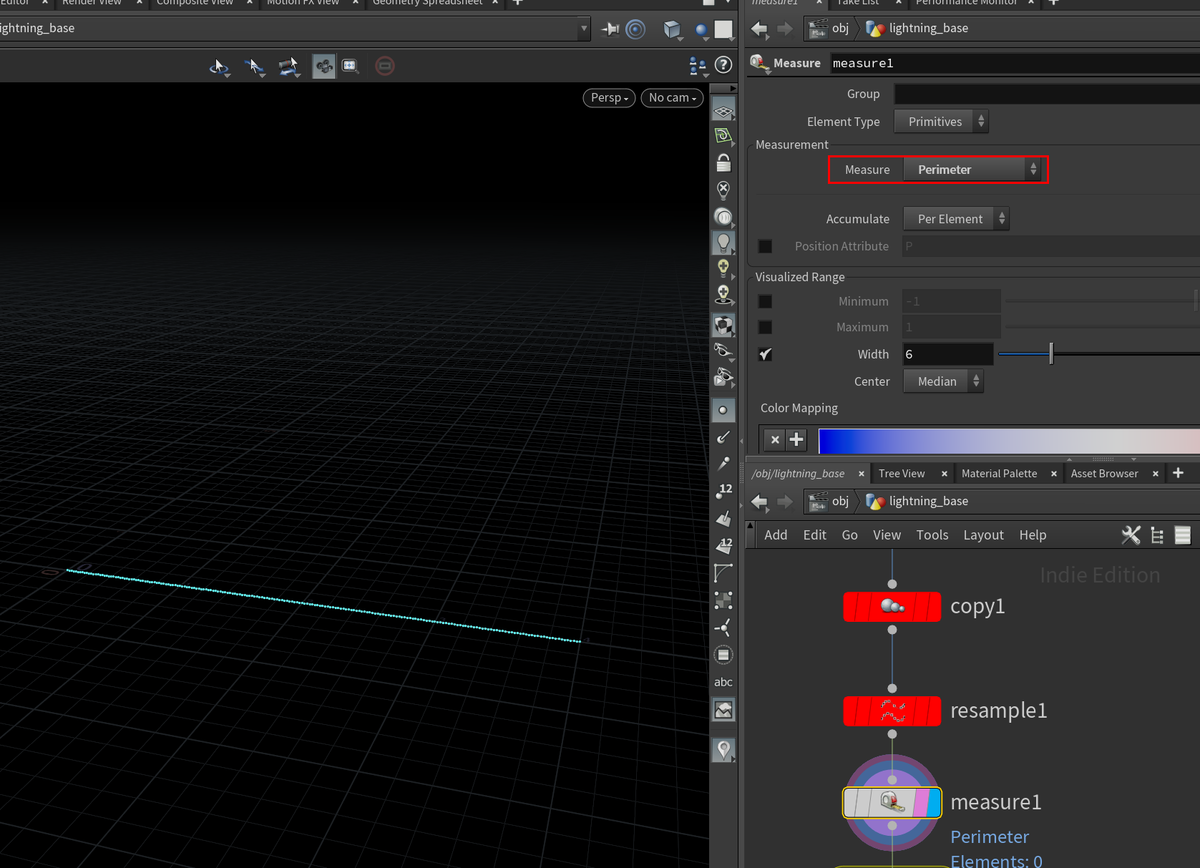
Task: Open the View menu in network editor
Action: [887, 535]
